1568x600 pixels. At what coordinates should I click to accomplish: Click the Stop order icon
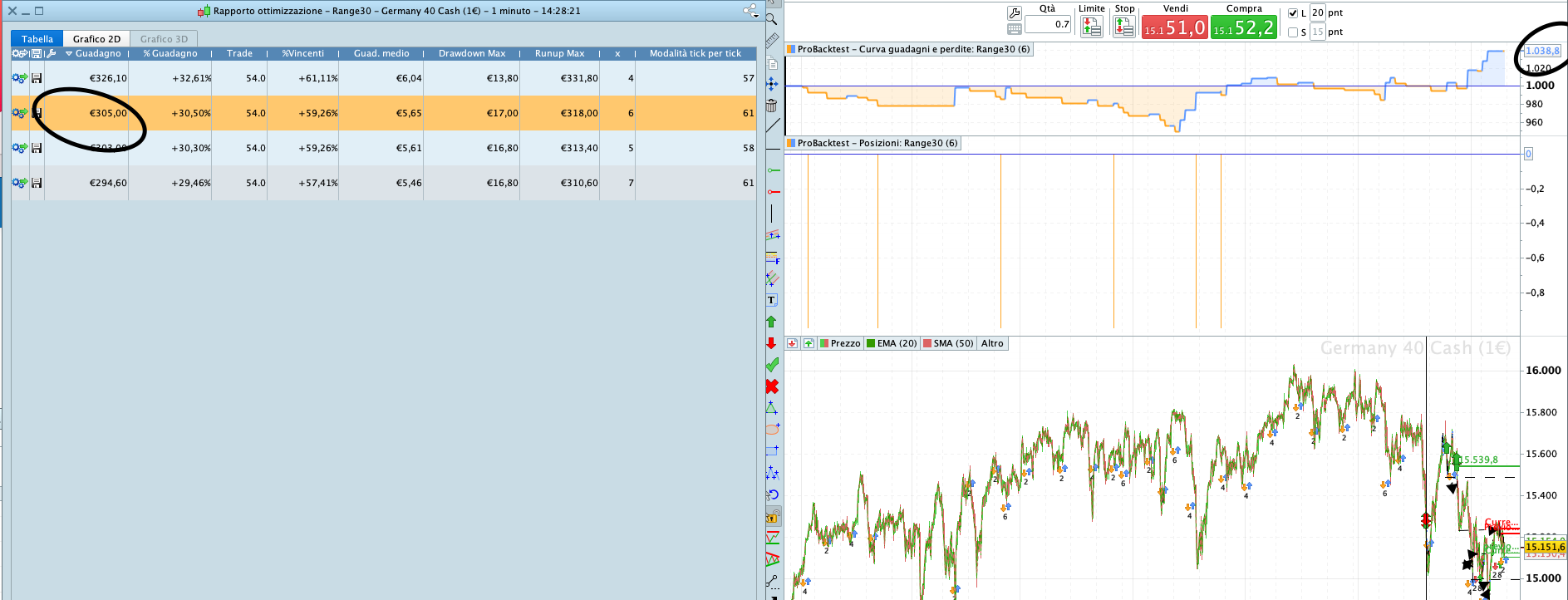point(1123,27)
